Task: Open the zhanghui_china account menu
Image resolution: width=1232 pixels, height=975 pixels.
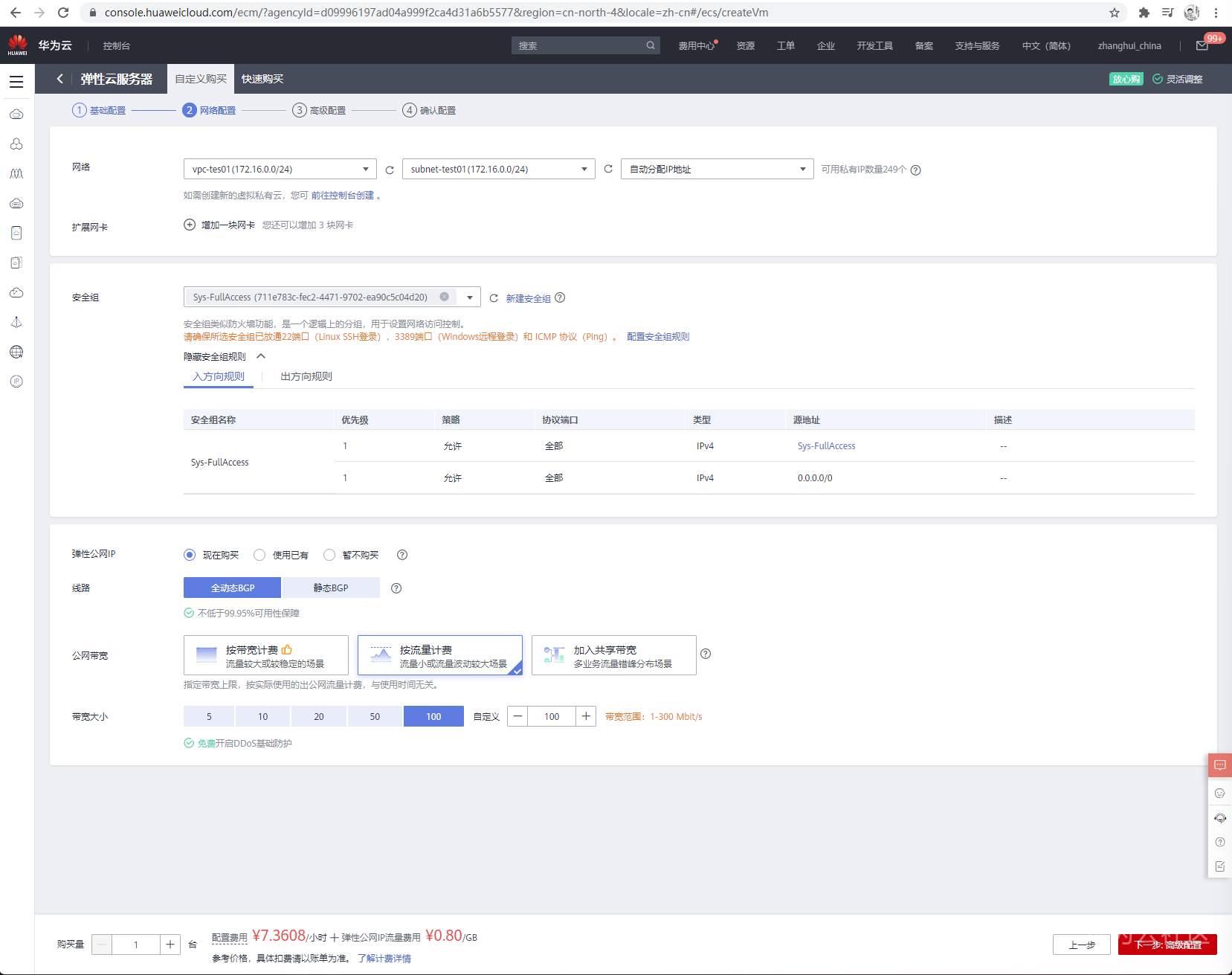Action: tap(1129, 46)
